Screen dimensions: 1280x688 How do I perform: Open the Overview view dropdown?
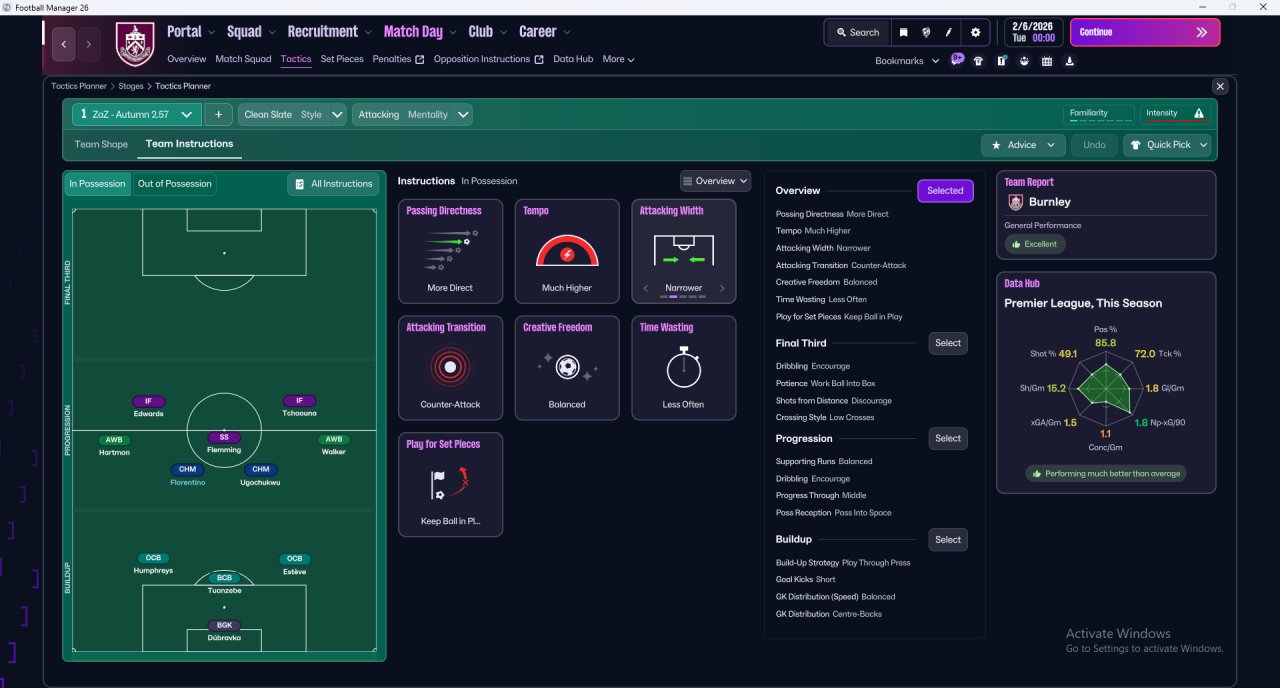pos(715,181)
